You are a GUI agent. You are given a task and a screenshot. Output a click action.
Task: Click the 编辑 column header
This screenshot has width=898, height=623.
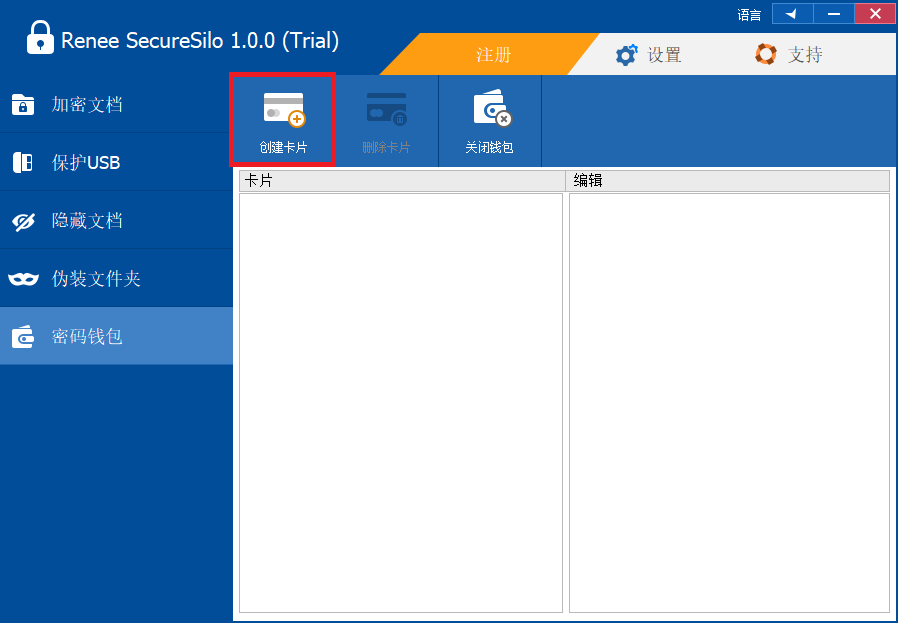pyautogui.click(x=727, y=181)
